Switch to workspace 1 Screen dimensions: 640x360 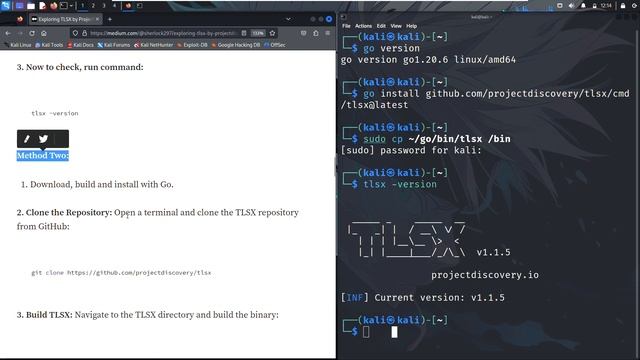[x=82, y=6]
